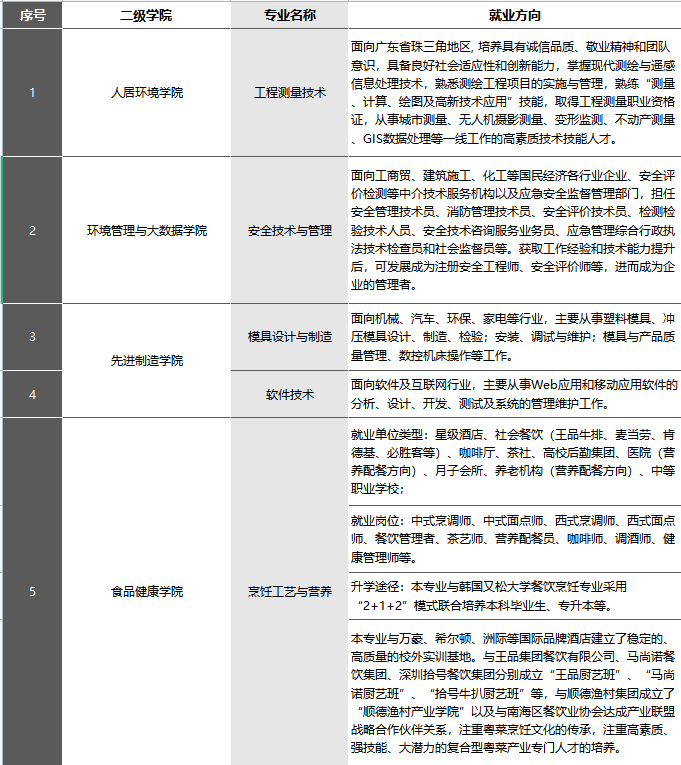Click the 工程测量技术 major cell
Image resolution: width=681 pixels, height=765 pixels.
pos(290,92)
